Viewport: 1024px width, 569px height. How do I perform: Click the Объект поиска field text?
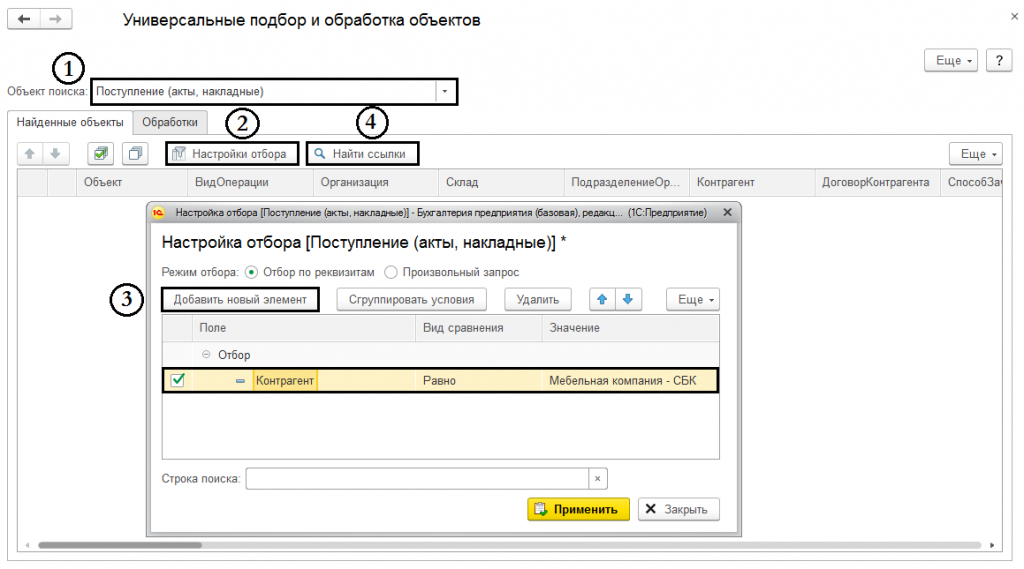pos(180,91)
